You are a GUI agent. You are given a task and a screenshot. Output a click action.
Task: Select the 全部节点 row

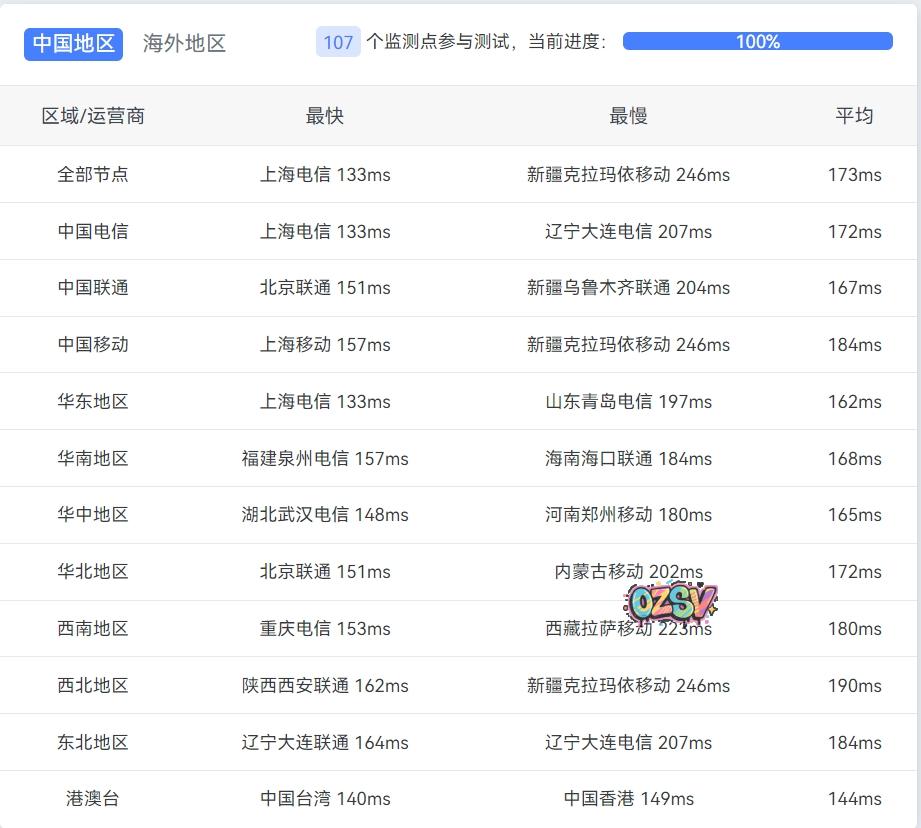pyautogui.click(x=93, y=174)
